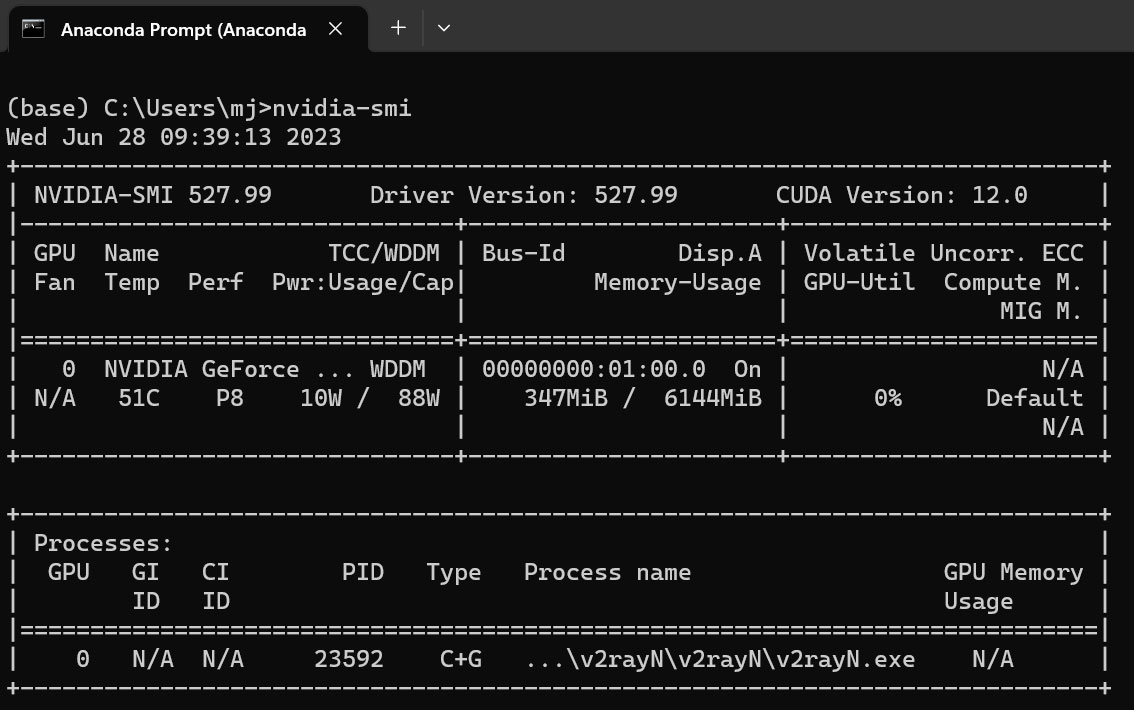Click the Processes section header
The image size is (1134, 710).
coord(103,543)
